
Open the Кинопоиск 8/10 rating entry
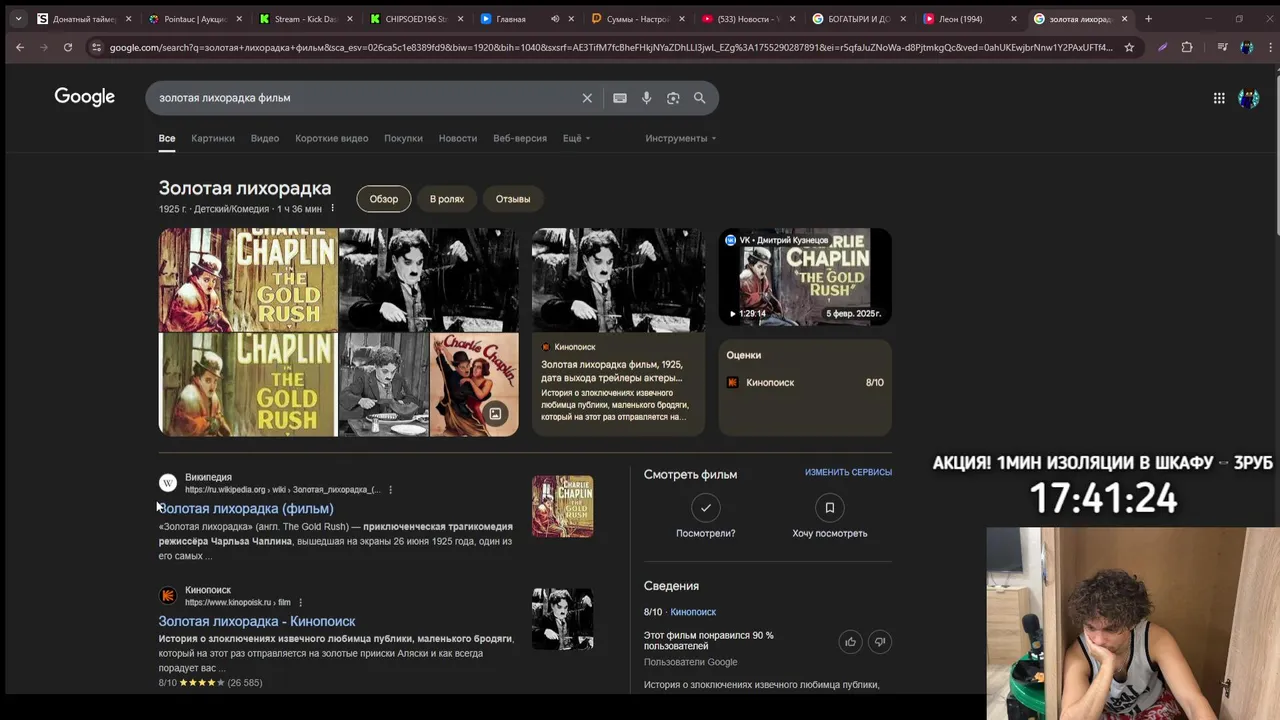[805, 383]
